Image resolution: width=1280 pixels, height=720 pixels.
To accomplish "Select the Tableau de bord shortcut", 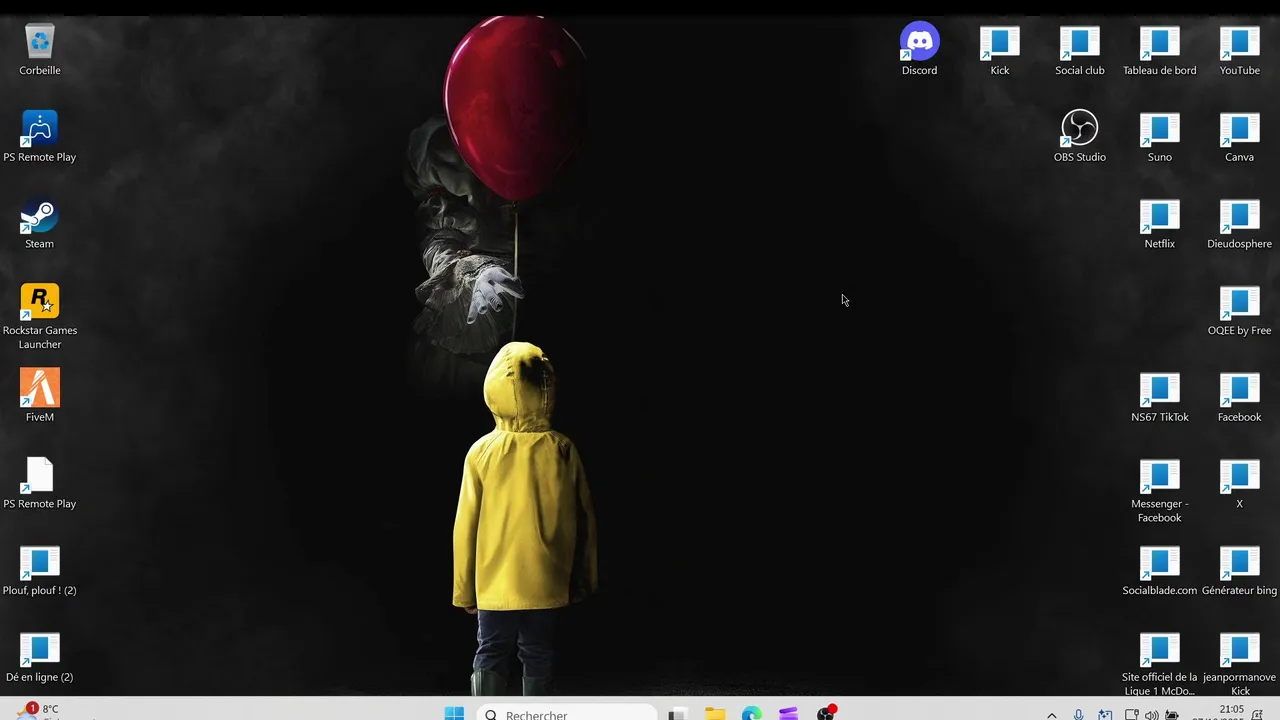I will coord(1160,50).
